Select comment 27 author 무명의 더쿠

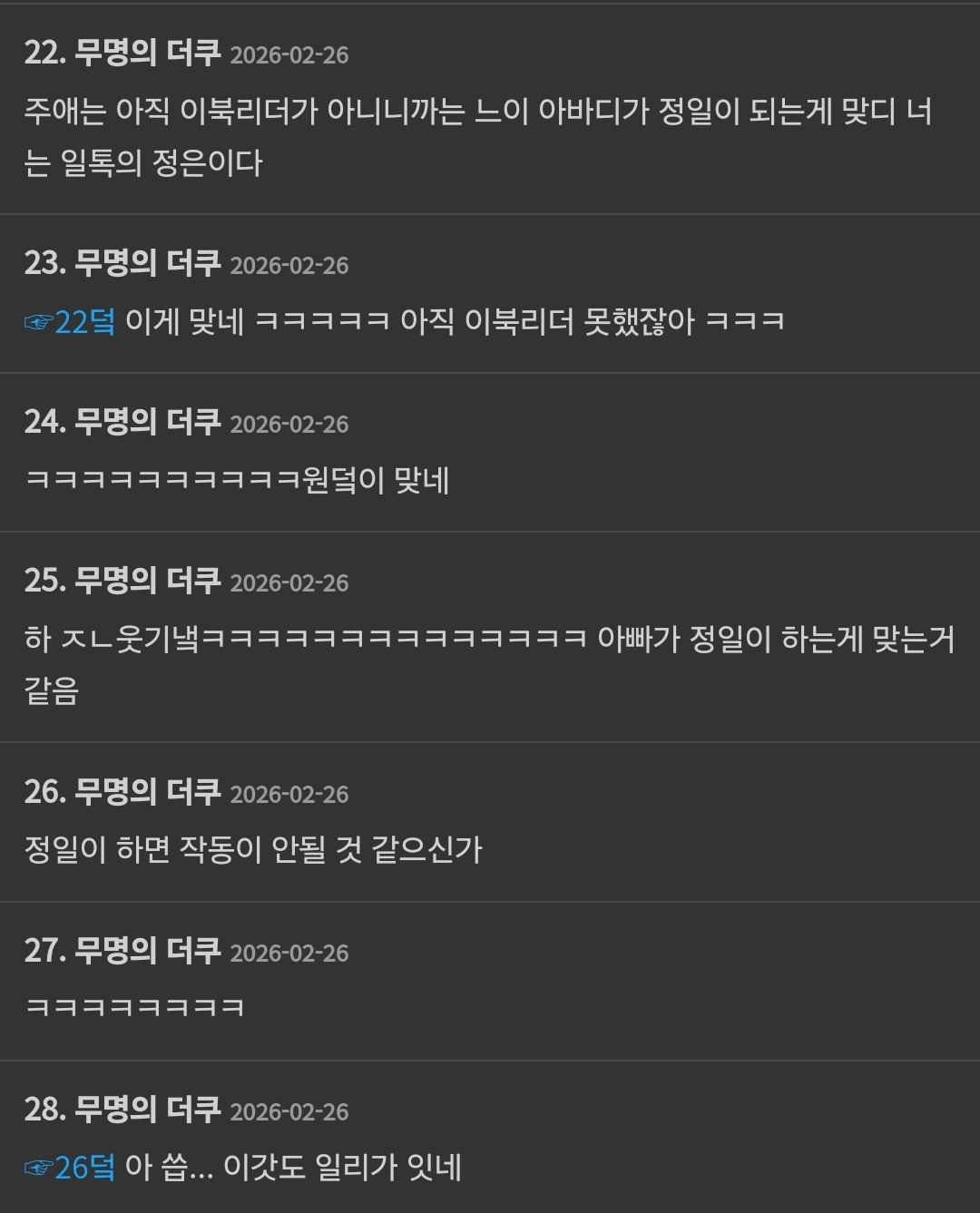(148, 951)
